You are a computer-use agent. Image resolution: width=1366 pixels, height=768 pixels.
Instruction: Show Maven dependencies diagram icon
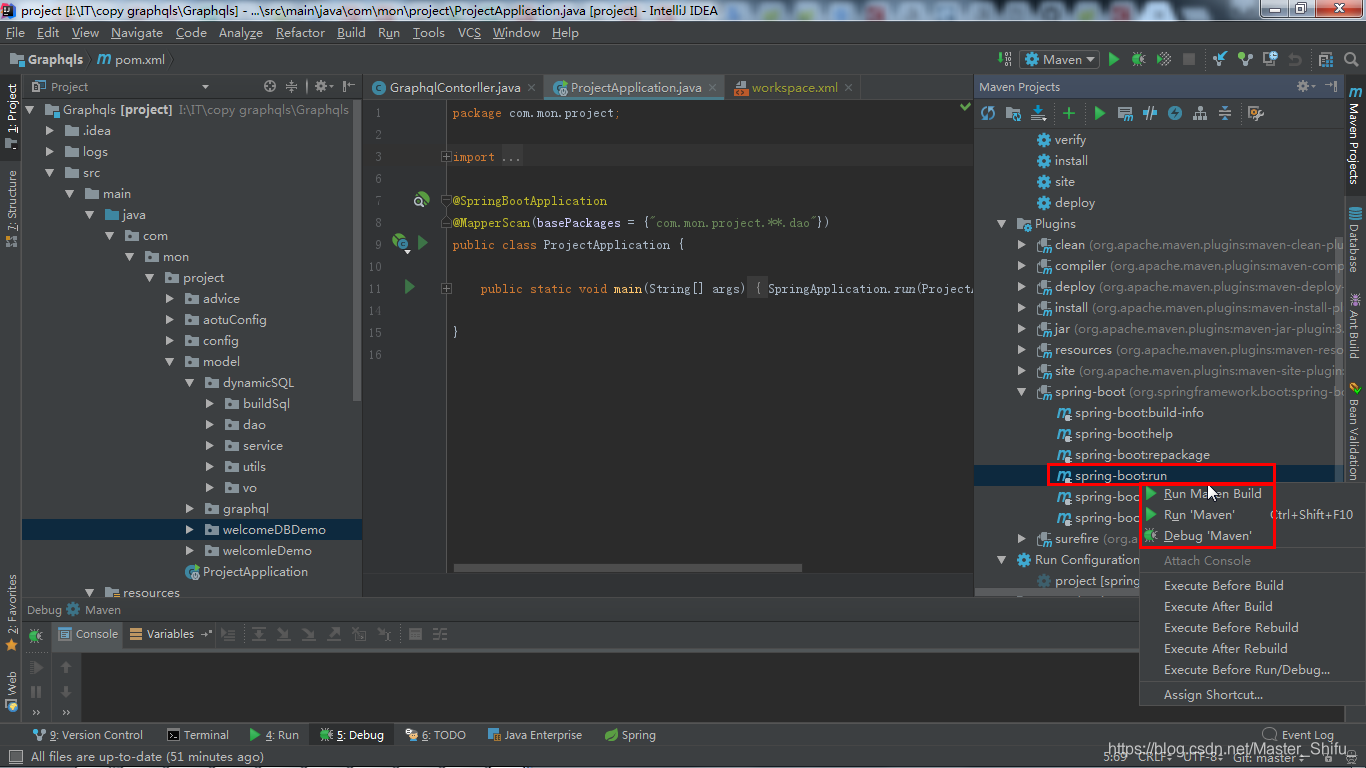[1200, 113]
